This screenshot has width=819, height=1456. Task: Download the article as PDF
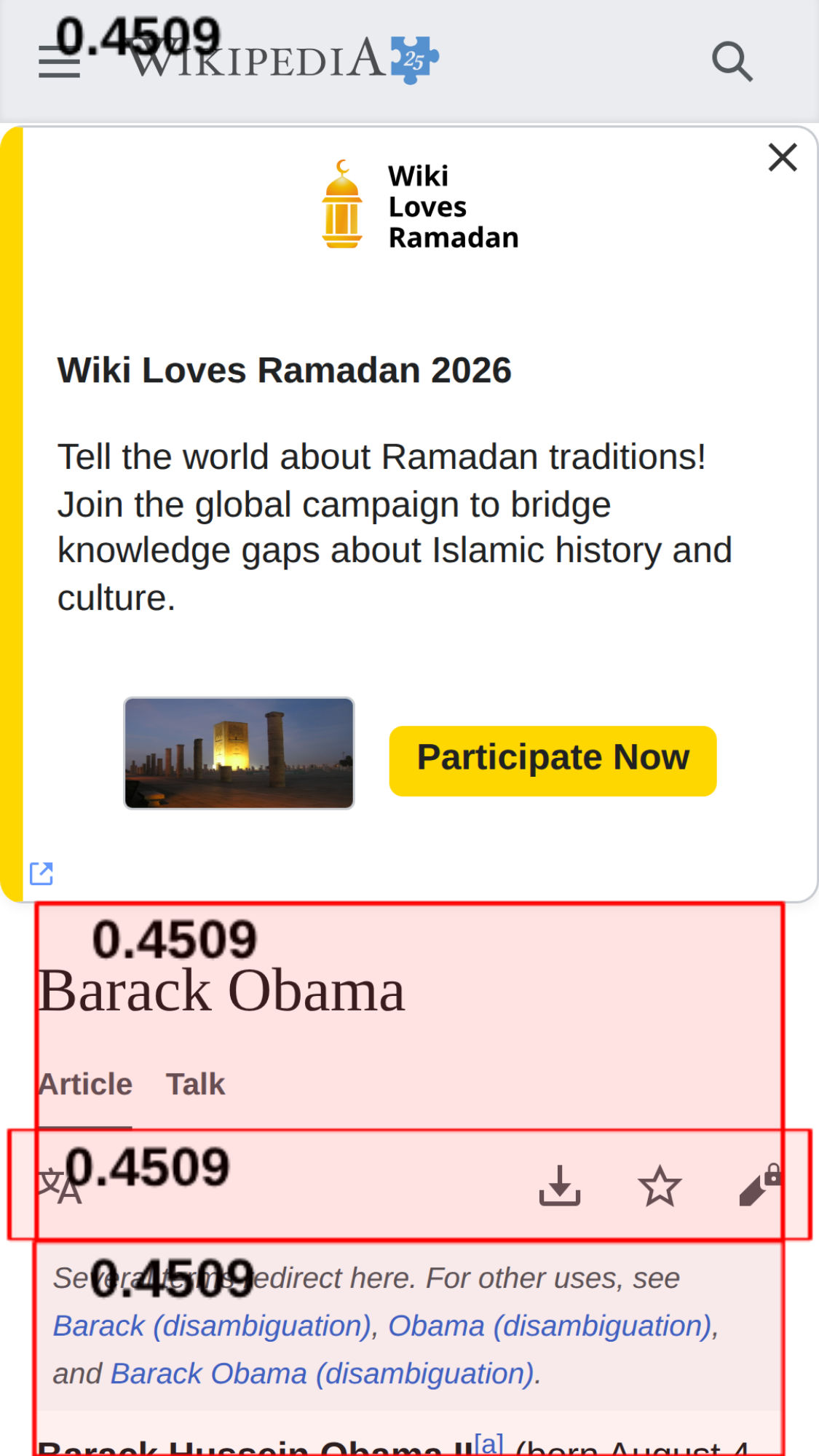pos(559,1186)
